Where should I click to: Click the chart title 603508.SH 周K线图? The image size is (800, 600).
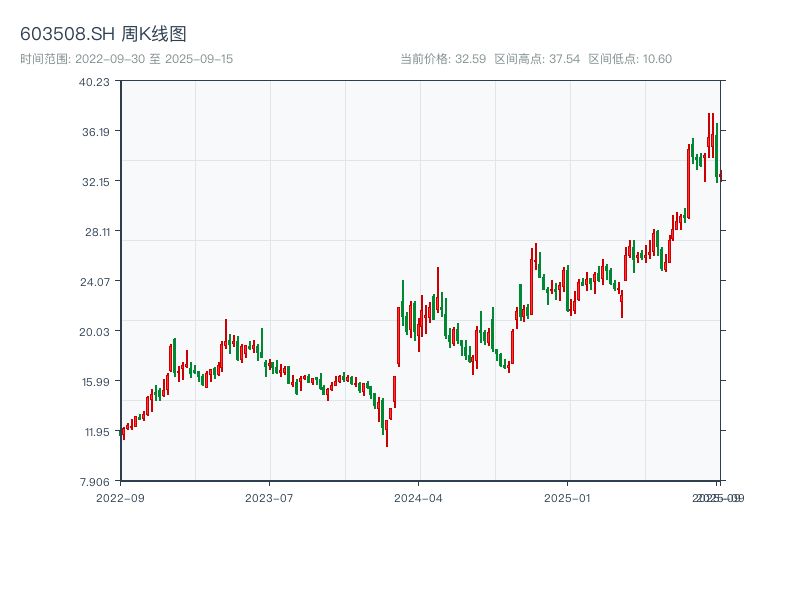pyautogui.click(x=103, y=35)
